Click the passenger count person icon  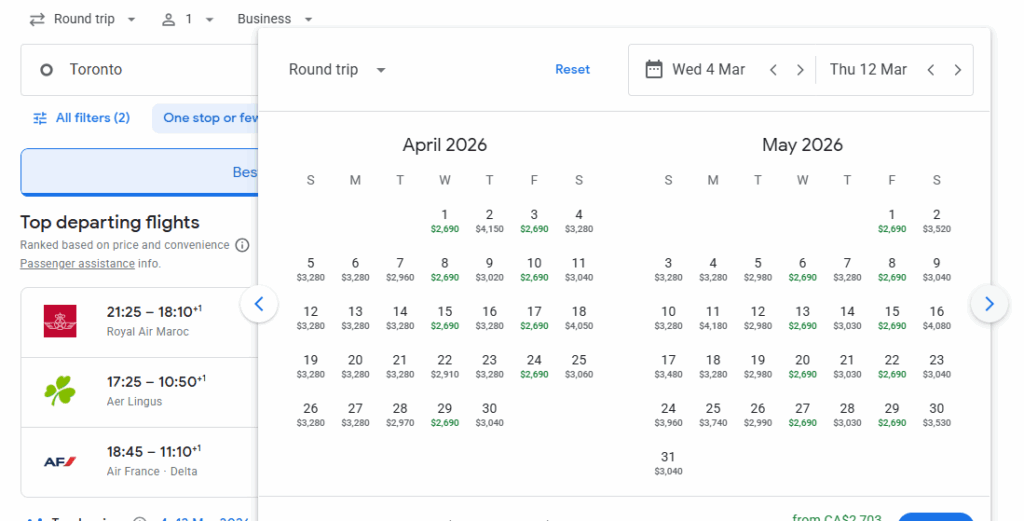point(168,20)
